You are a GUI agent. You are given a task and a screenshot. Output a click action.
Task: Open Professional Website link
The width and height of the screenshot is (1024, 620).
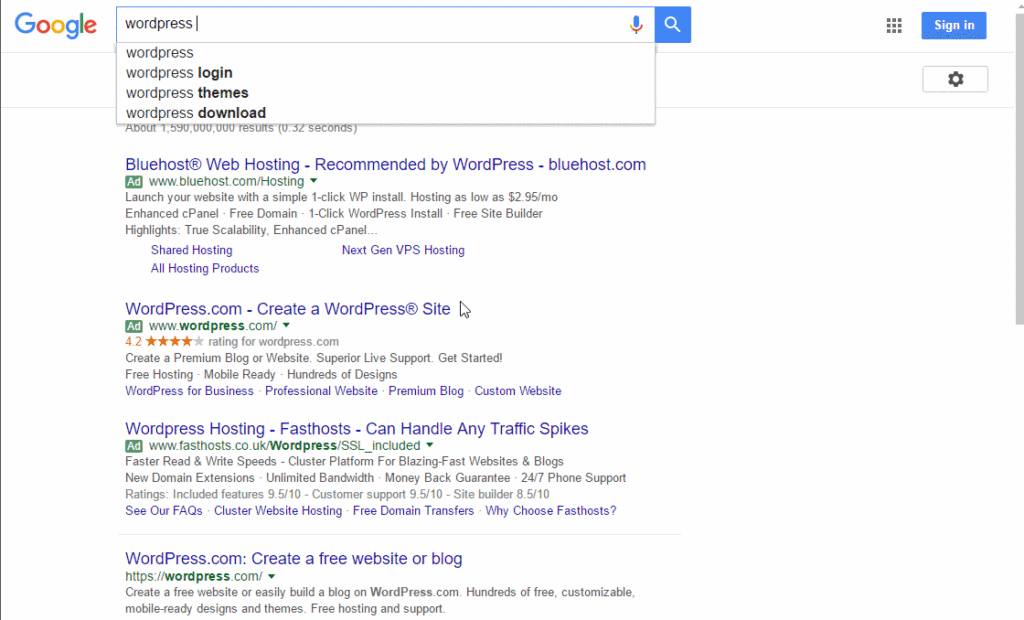click(x=321, y=391)
